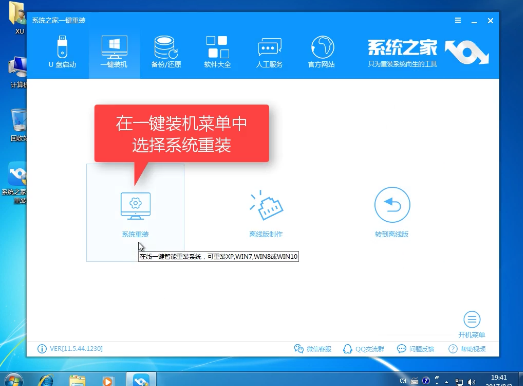Screen dimensions: 523x386
Task: Open the QQ交流群 link
Action: [x=370, y=349]
